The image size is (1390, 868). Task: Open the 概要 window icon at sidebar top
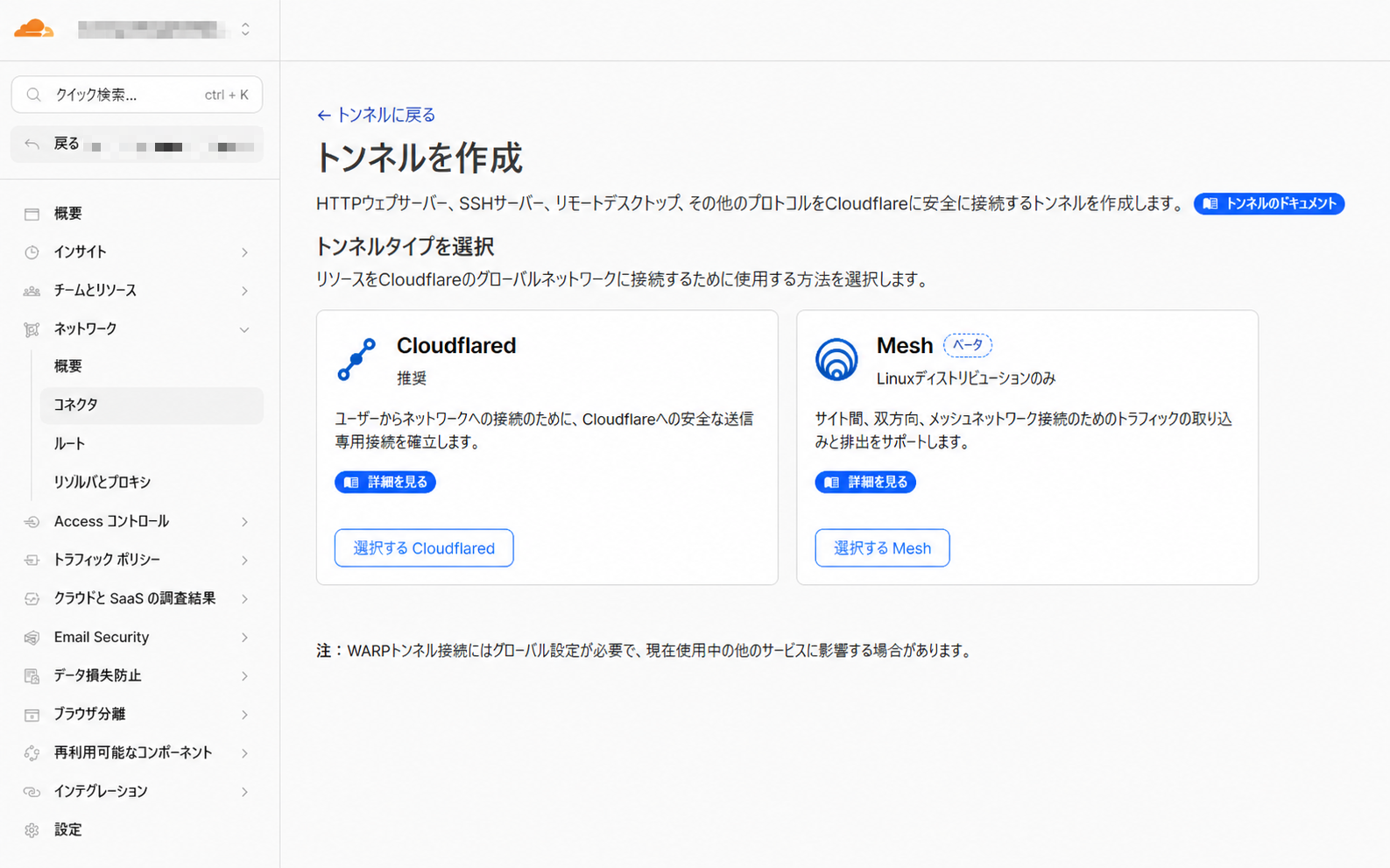coord(32,214)
